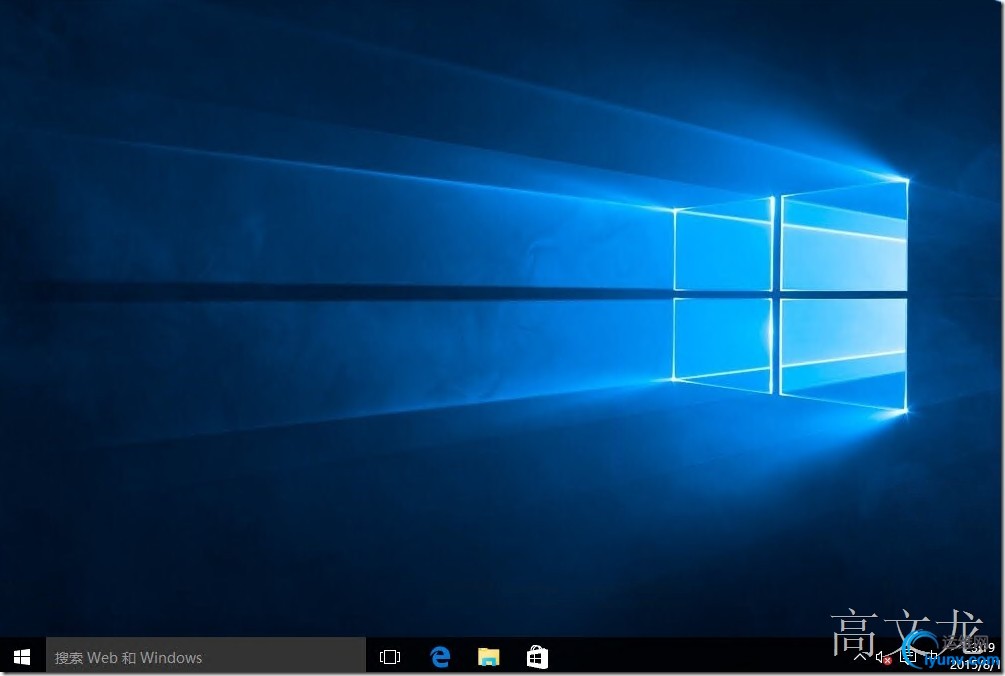Viewport: 1005px width, 676px height.
Task: Launch Microsoft Edge from the taskbar
Action: (440, 657)
